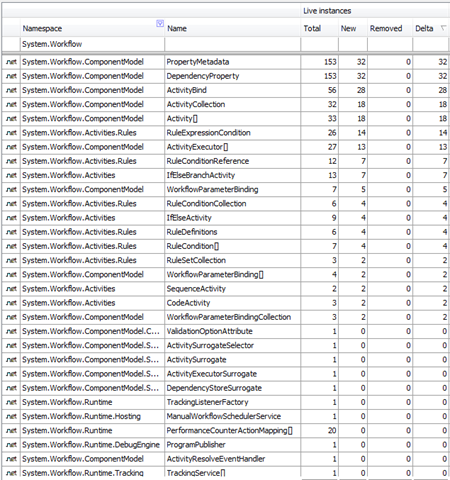The height and width of the screenshot is (480, 450).
Task: Click the System.Workflow.Runtime.Tracking namespace cell
Action: click(92, 473)
